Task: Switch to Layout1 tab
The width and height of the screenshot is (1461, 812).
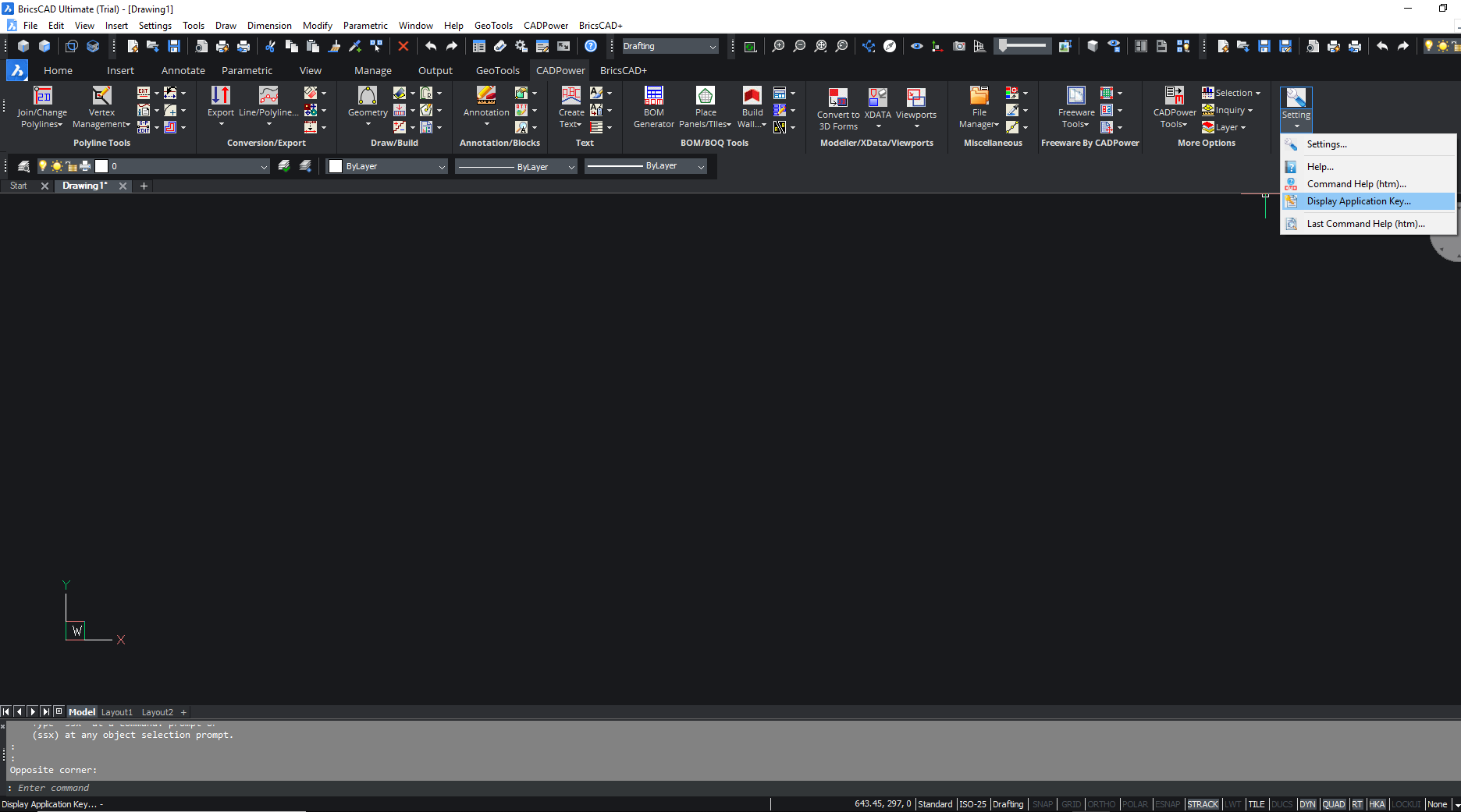Action: pyautogui.click(x=117, y=712)
